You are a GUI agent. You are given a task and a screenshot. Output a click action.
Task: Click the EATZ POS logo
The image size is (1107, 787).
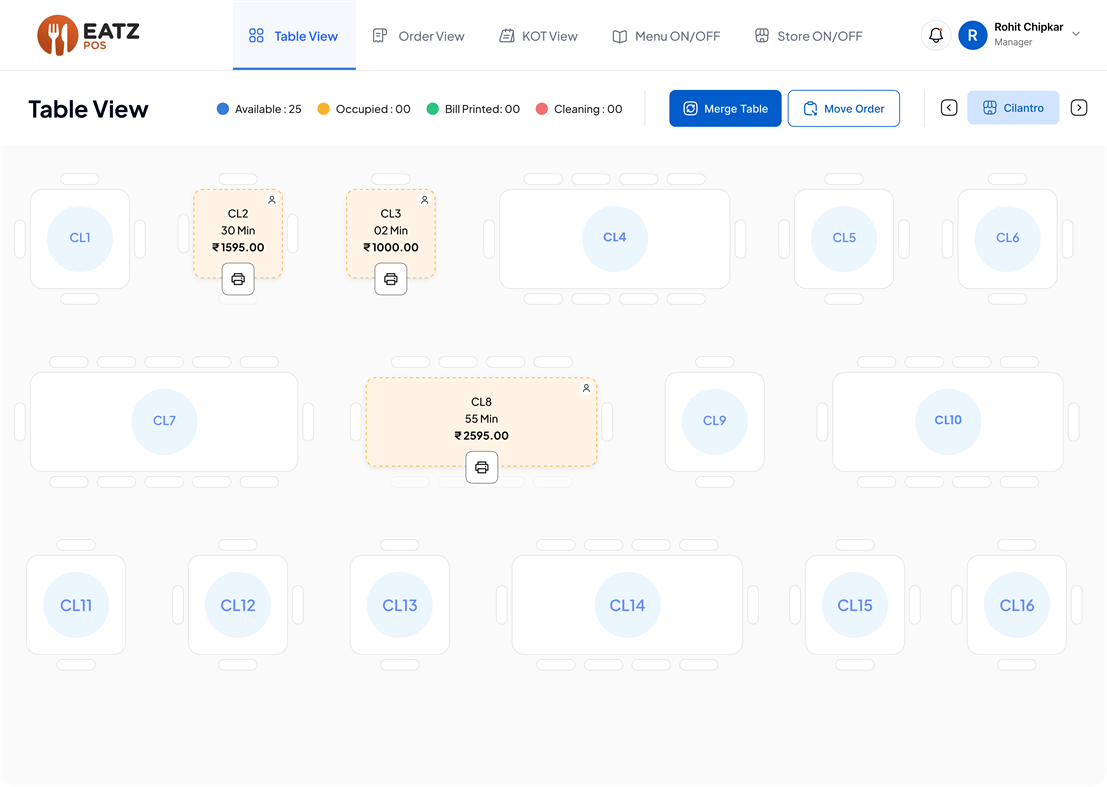(x=88, y=35)
